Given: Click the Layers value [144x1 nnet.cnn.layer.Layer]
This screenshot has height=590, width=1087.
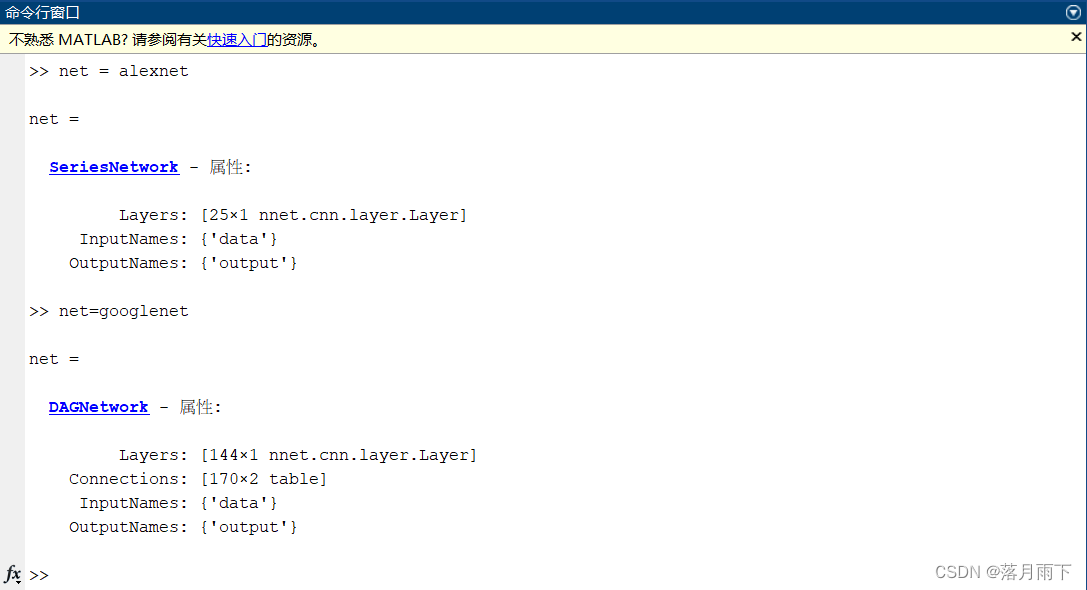Looking at the screenshot, I should coord(340,454).
